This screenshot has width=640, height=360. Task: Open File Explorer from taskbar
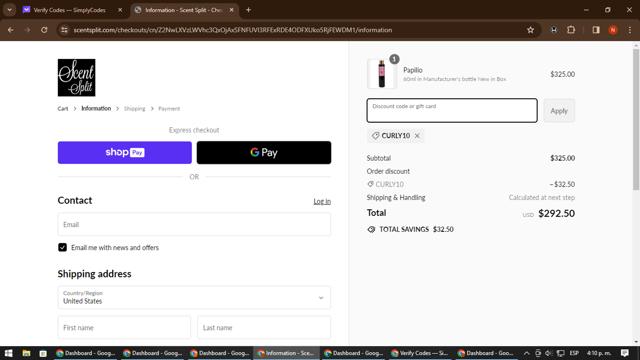(26, 353)
